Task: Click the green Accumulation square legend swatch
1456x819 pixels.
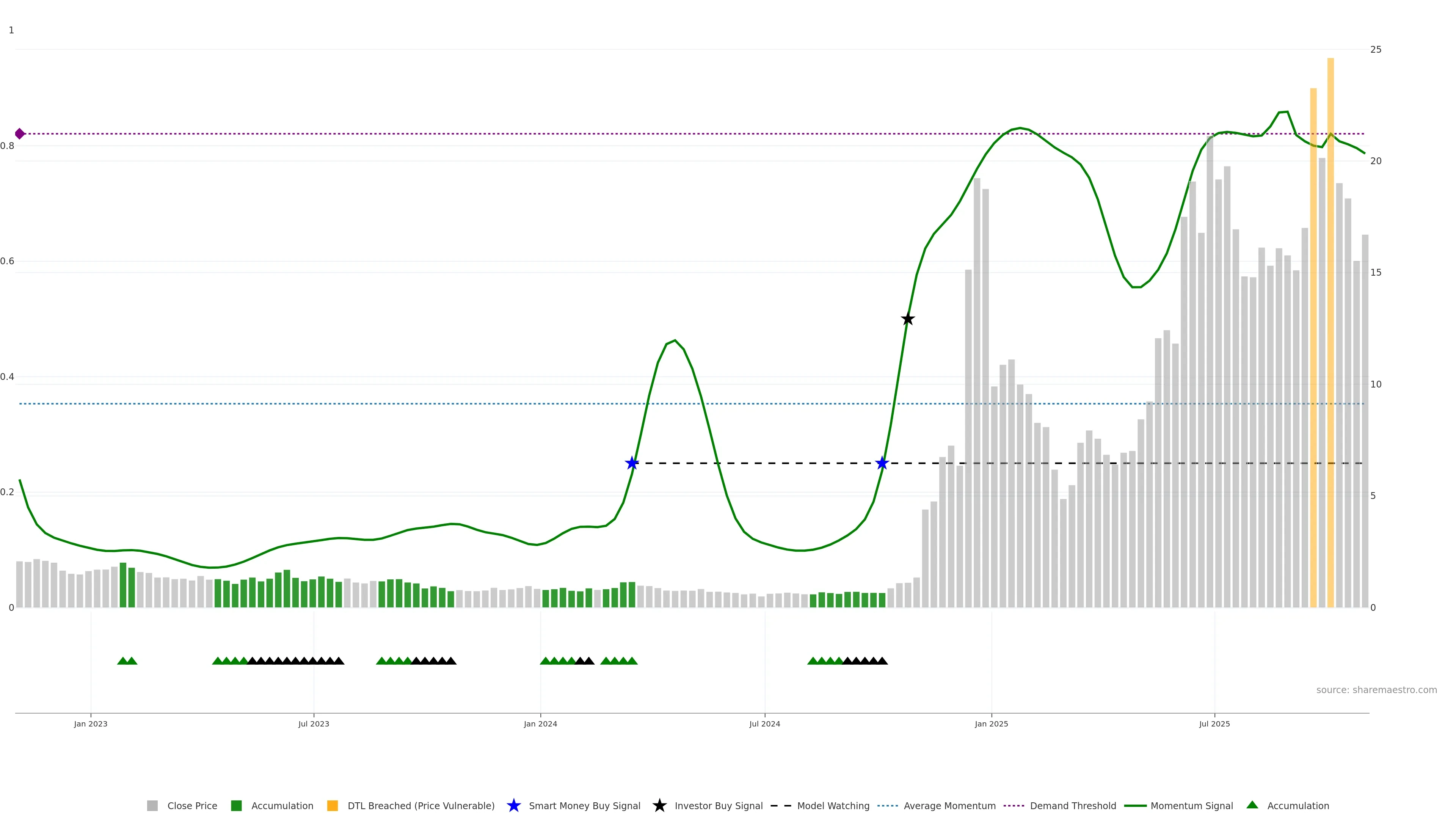Action: tap(236, 806)
